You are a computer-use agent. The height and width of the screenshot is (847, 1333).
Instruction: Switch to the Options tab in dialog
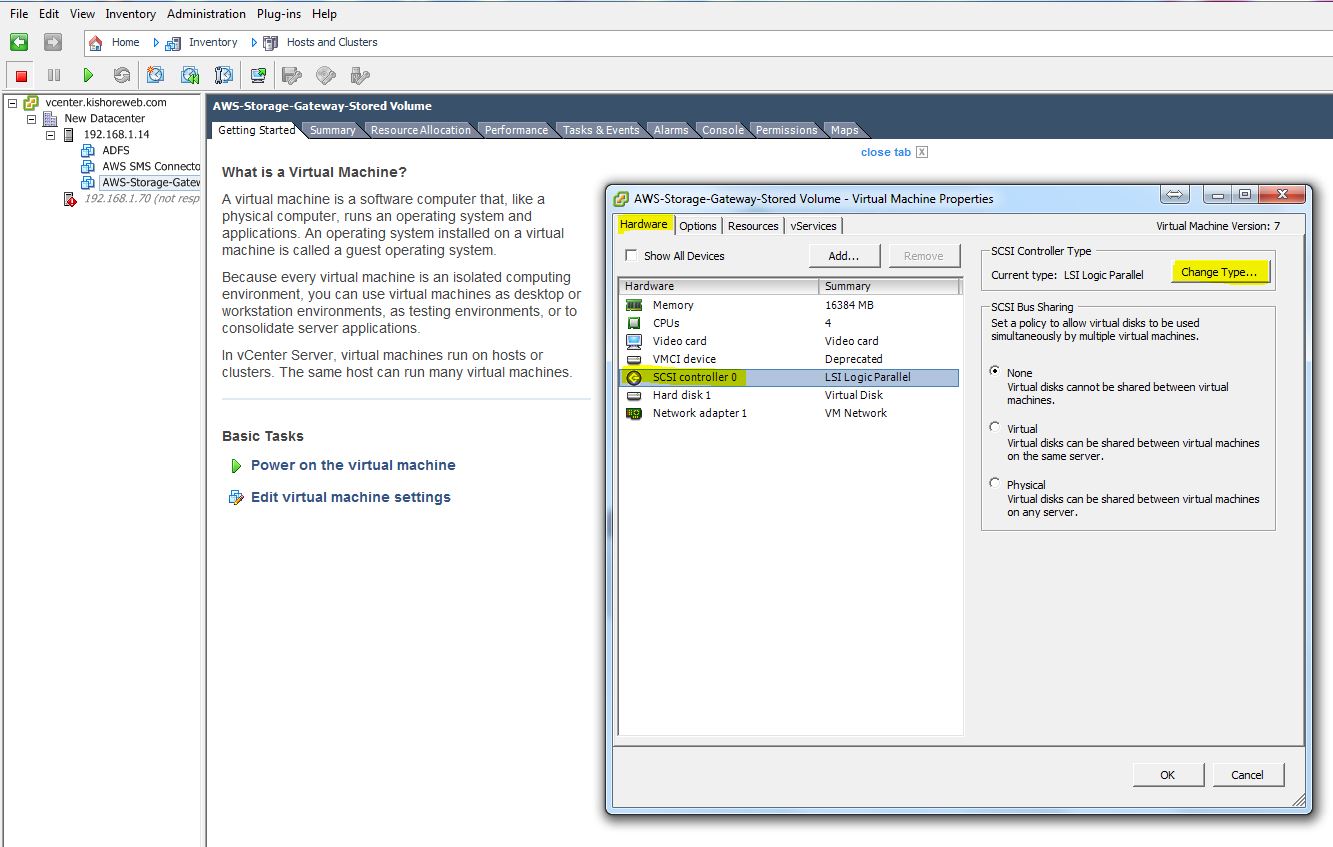(x=697, y=226)
